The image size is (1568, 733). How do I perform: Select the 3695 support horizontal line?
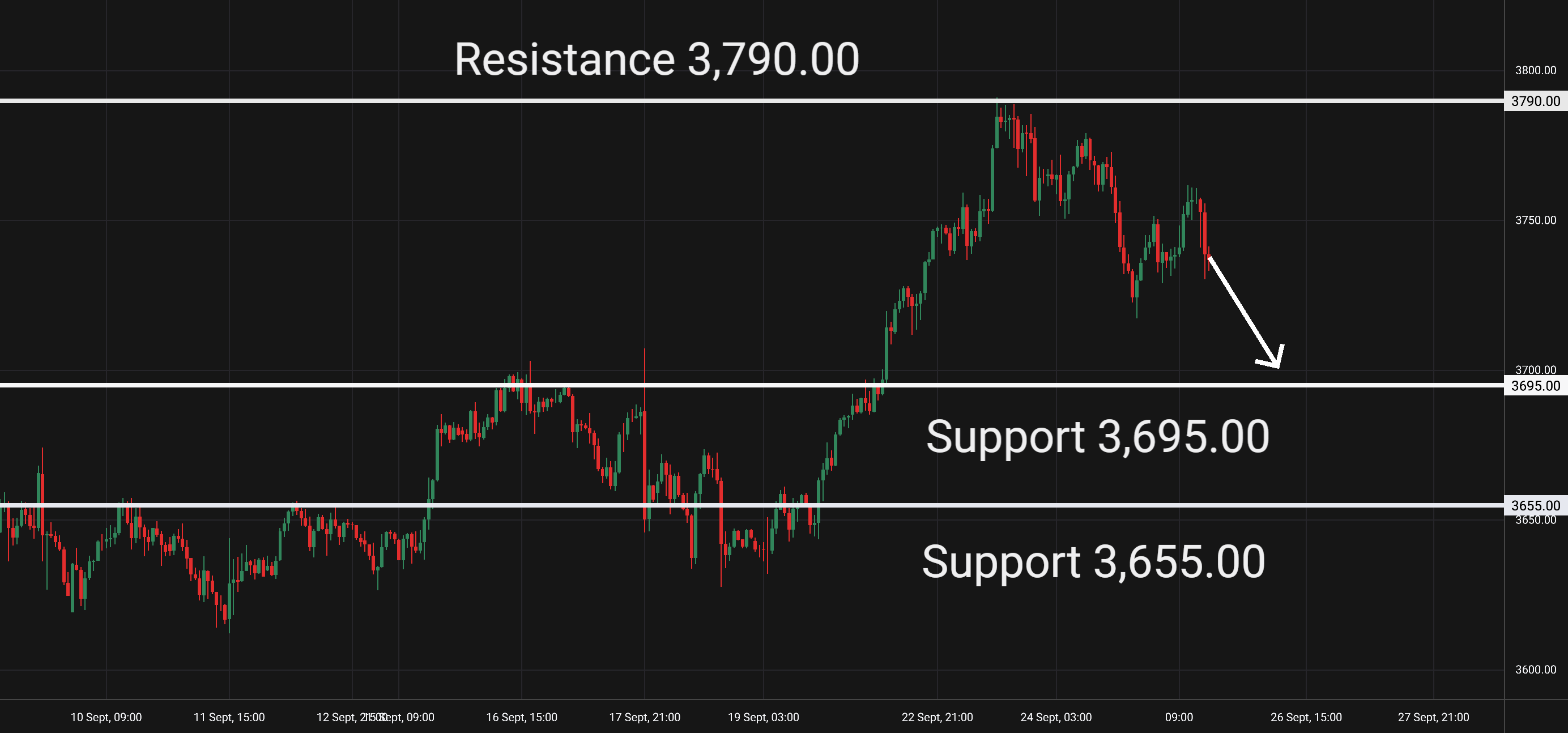pos(752,385)
